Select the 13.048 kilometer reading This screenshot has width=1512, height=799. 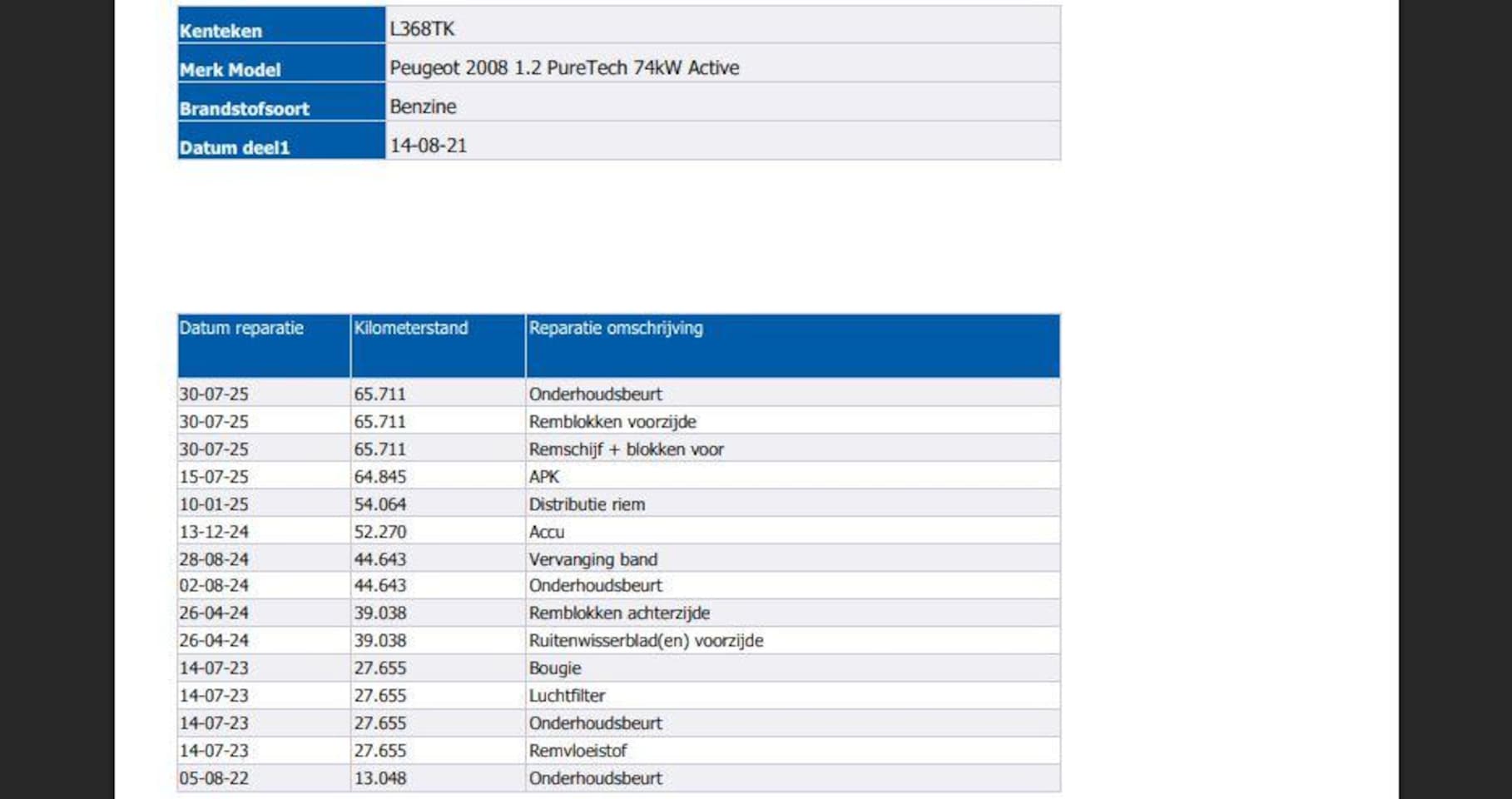point(380,778)
